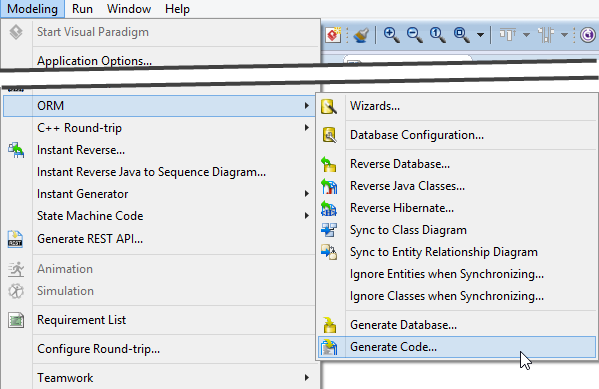Click the Generate Code icon
The width and height of the screenshot is (599, 389).
pyautogui.click(x=329, y=347)
